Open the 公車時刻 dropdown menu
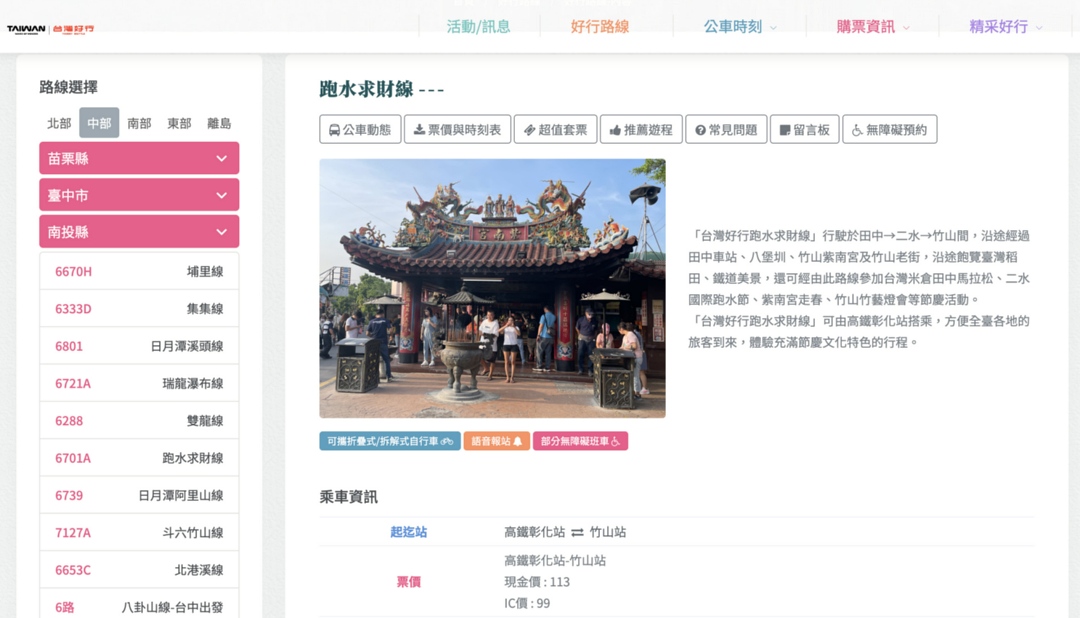This screenshot has height=618, width=1080. pyautogui.click(x=739, y=27)
